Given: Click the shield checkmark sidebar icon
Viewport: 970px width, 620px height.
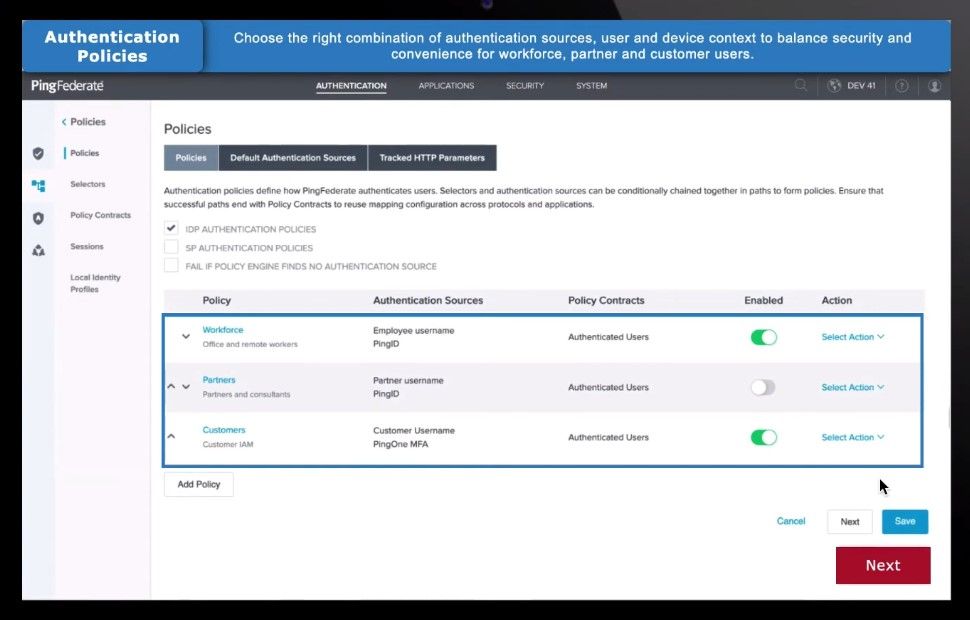Looking at the screenshot, I should pos(38,153).
